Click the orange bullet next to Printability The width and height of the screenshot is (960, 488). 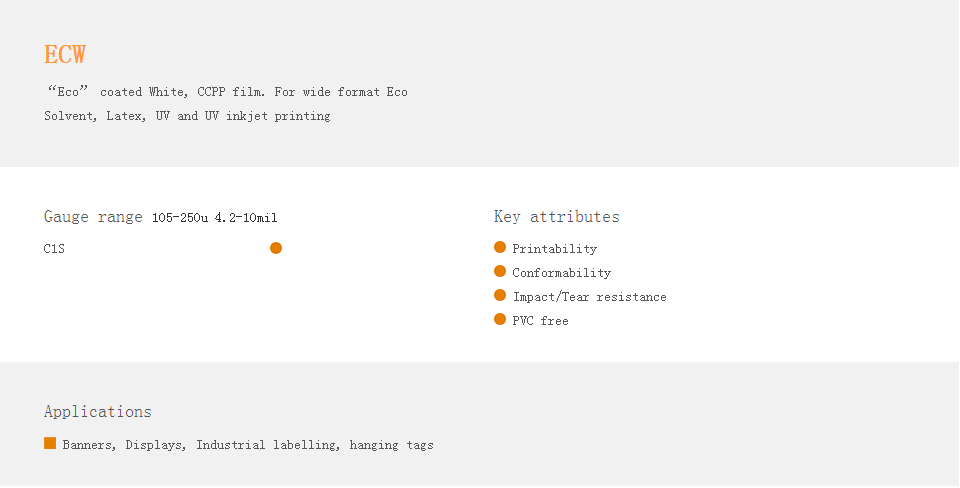pos(500,247)
